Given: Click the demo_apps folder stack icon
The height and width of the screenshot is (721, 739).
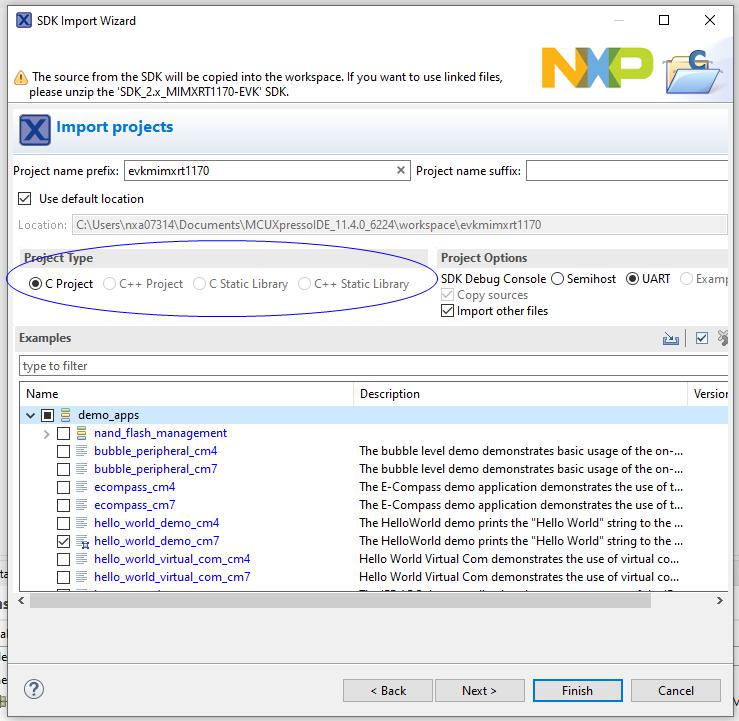Looking at the screenshot, I should [x=66, y=415].
